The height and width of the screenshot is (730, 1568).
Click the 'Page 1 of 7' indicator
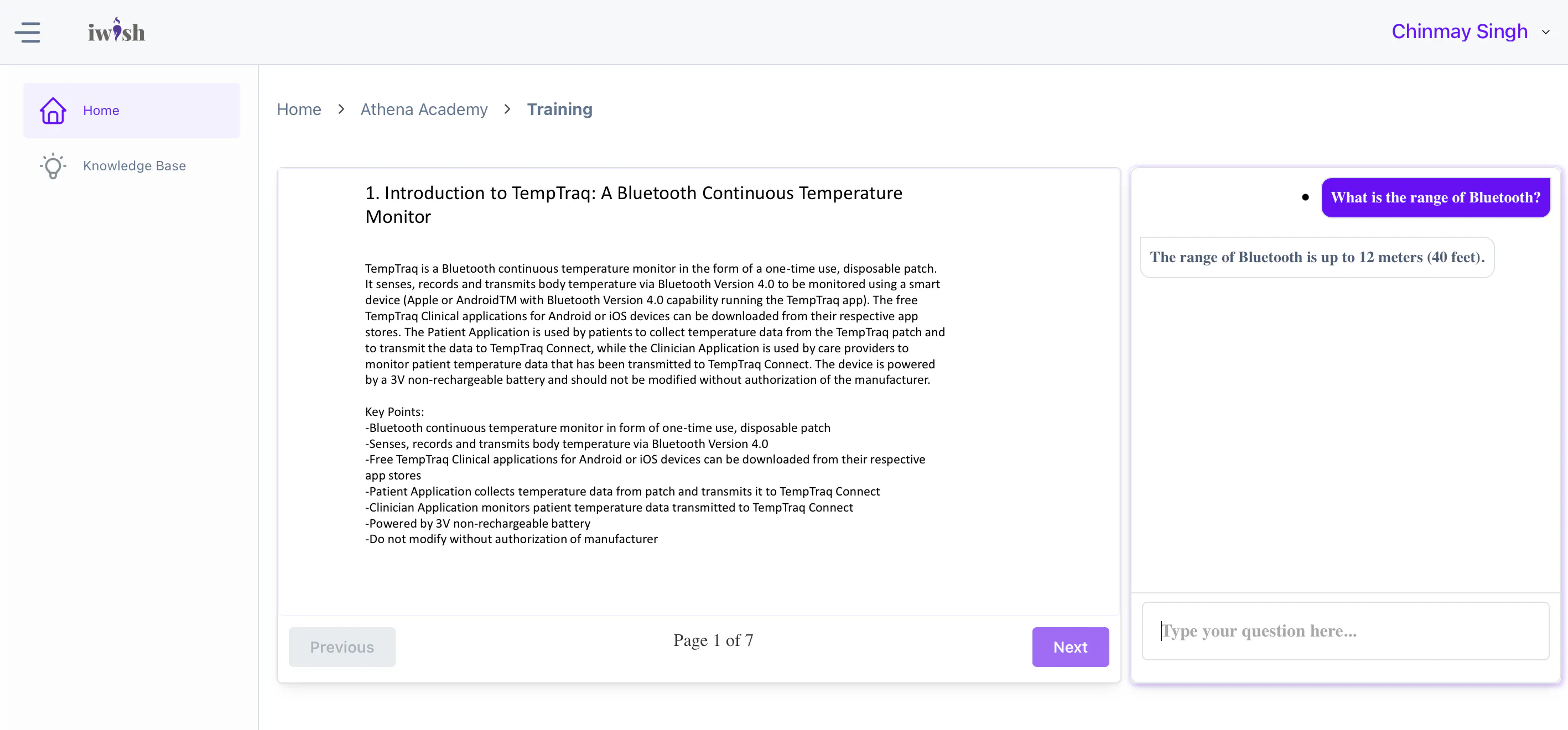click(713, 640)
